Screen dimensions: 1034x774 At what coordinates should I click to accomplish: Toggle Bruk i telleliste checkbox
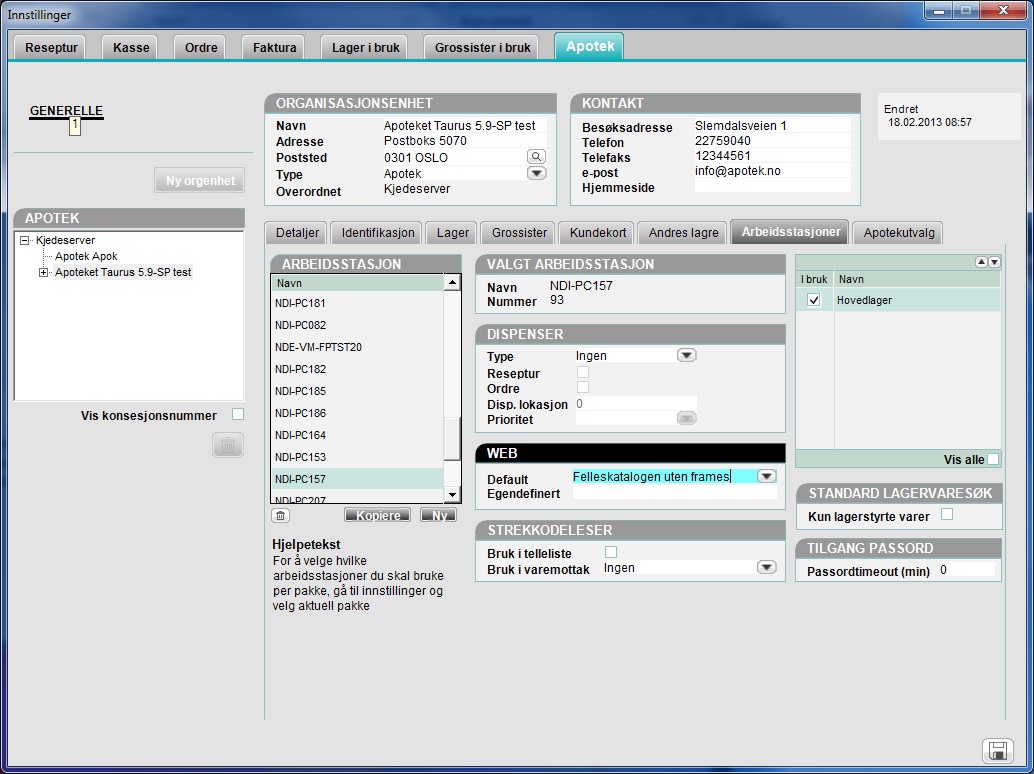(x=611, y=552)
